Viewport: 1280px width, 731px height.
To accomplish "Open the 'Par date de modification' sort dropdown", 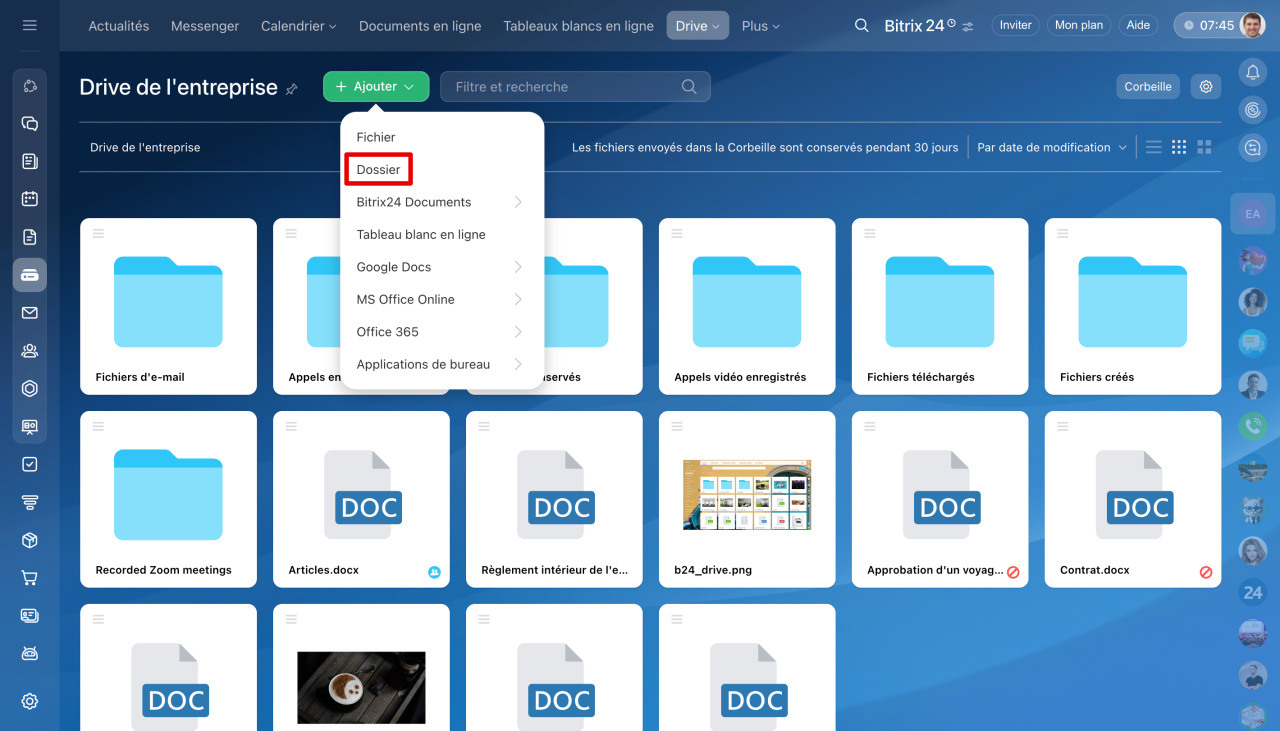I will (1052, 147).
